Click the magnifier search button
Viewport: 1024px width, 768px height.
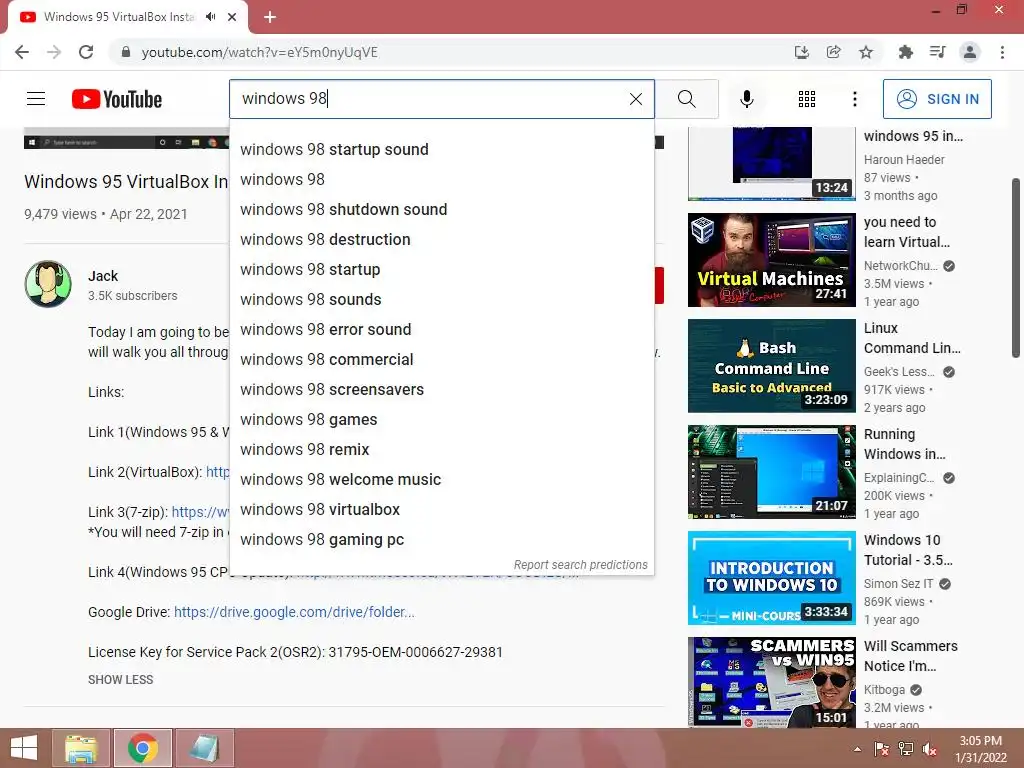pyautogui.click(x=686, y=99)
